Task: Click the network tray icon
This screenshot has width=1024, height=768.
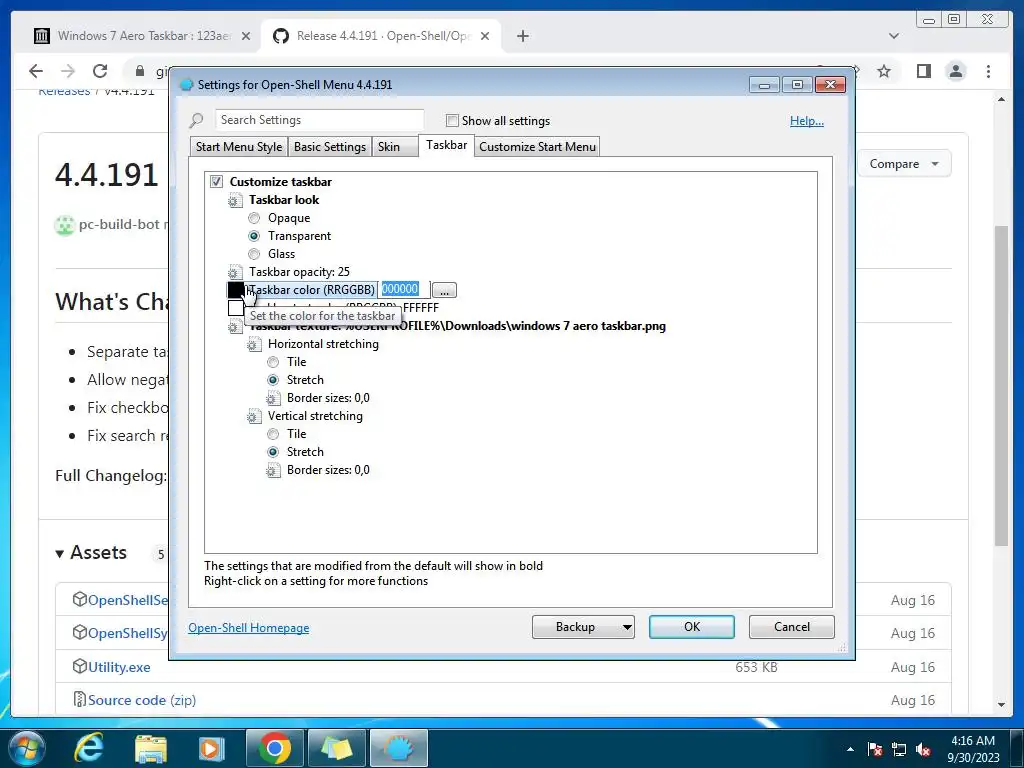Action: pyautogui.click(x=899, y=749)
